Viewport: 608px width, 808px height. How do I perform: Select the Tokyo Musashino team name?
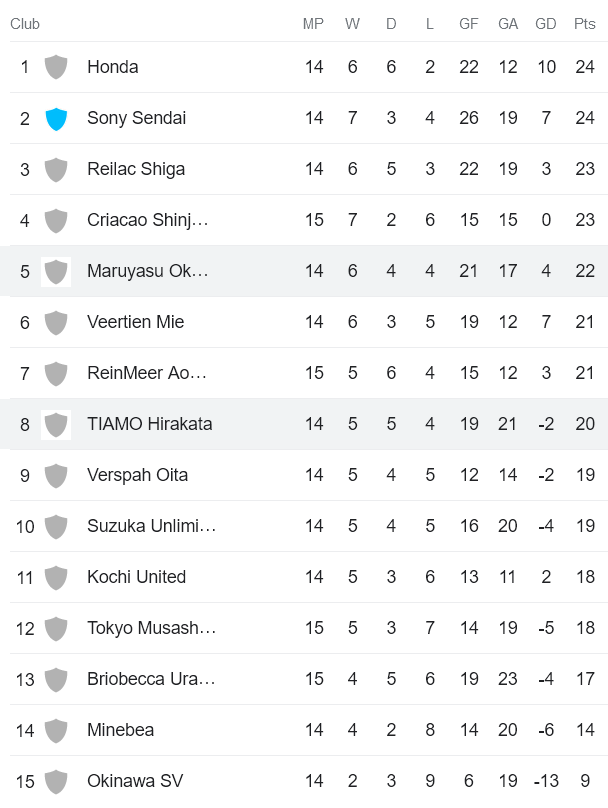(x=151, y=628)
